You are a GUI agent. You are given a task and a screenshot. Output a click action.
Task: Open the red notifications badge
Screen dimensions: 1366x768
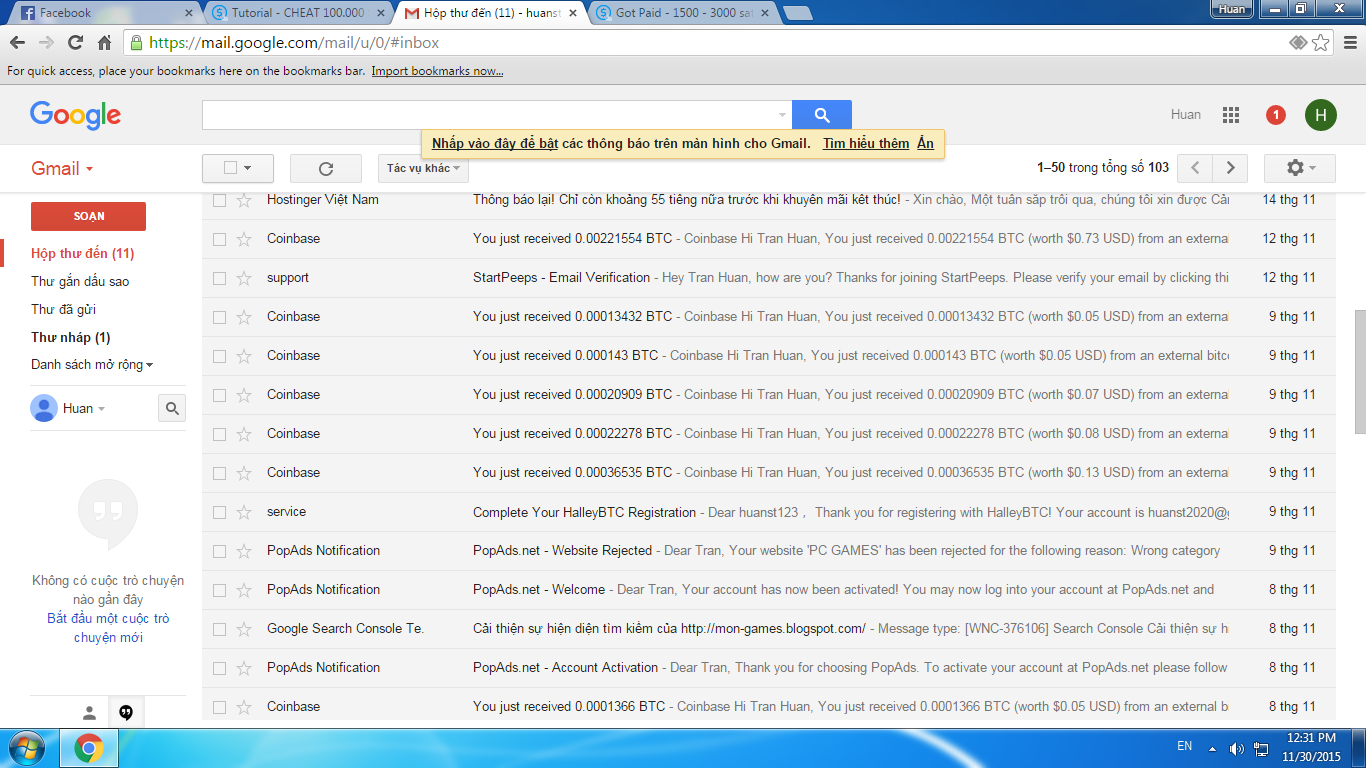pyautogui.click(x=1275, y=115)
